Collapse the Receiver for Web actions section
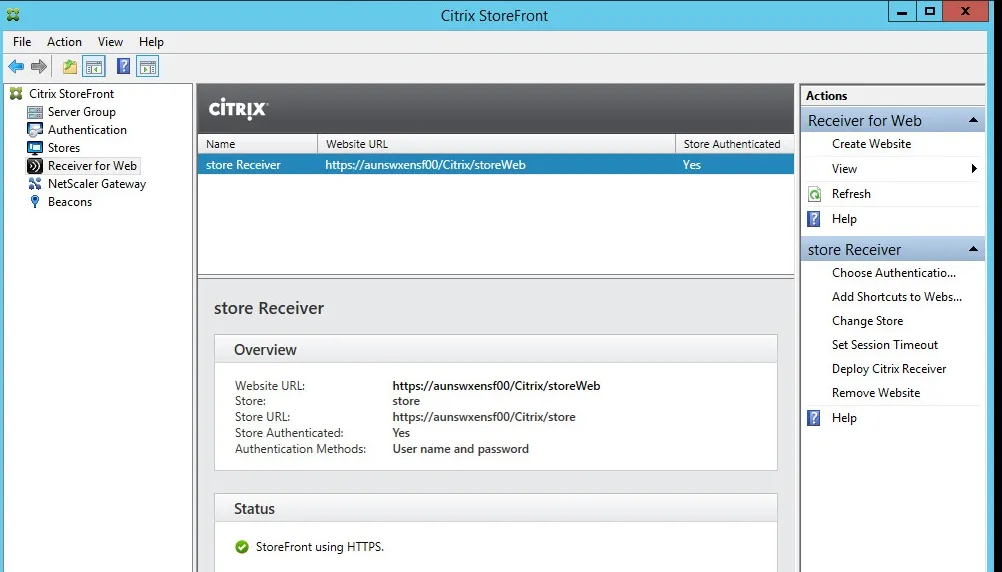This screenshot has width=1002, height=572. click(973, 120)
